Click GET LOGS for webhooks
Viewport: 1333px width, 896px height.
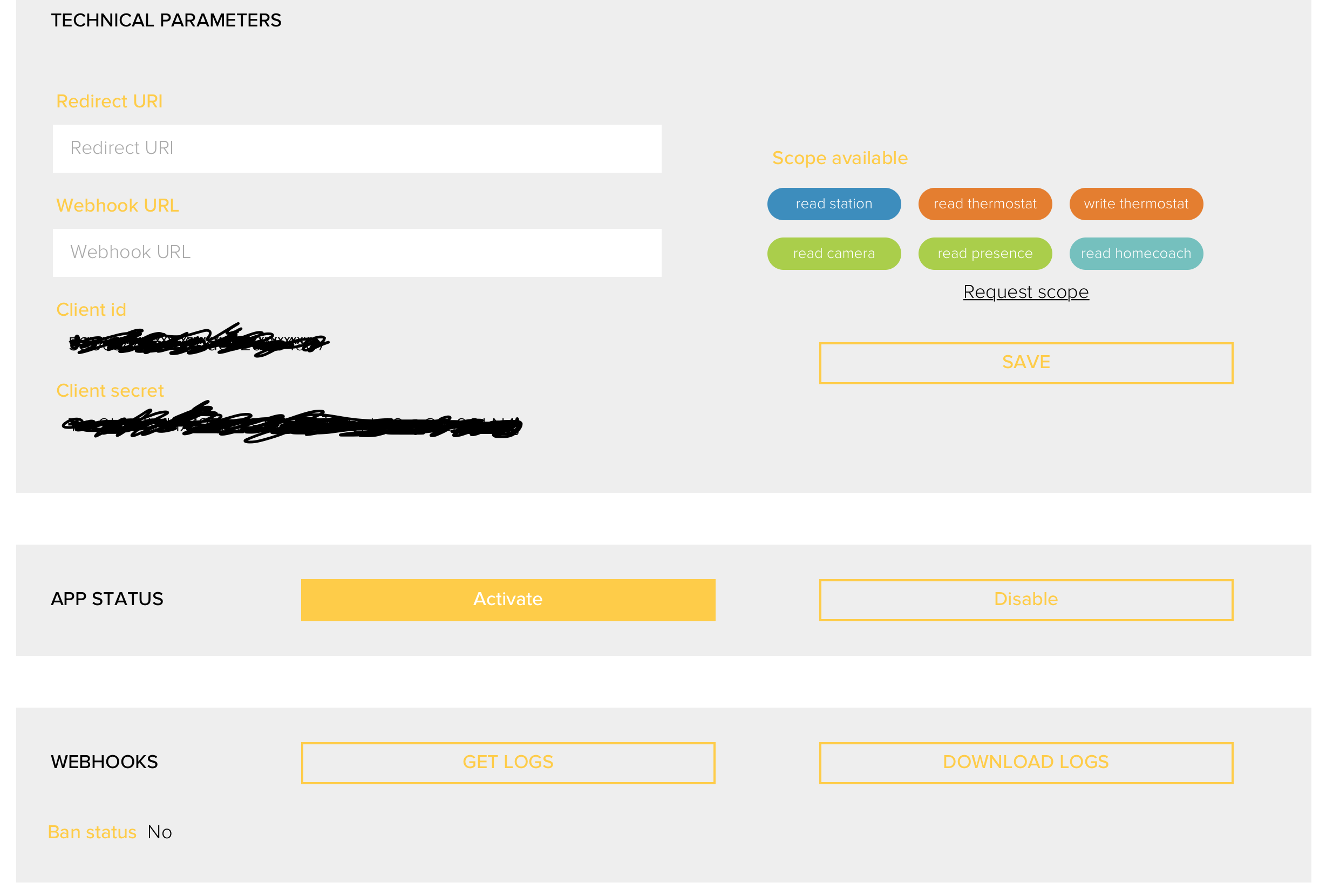pos(508,762)
